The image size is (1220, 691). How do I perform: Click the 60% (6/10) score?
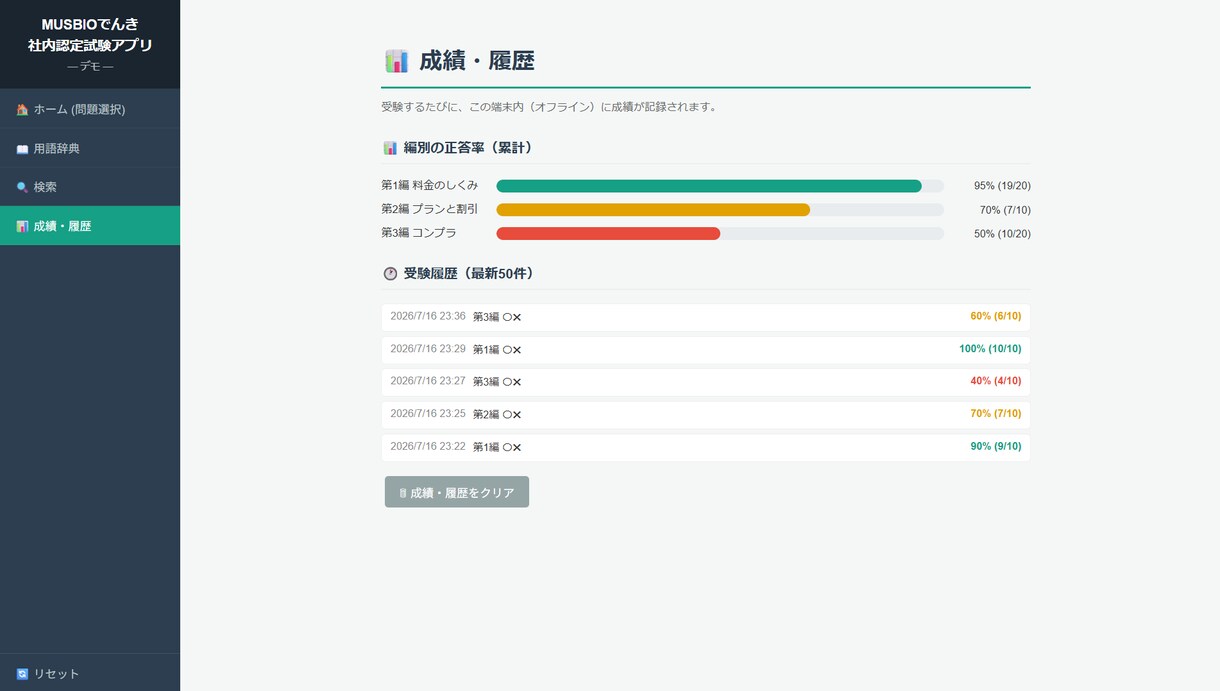[996, 316]
